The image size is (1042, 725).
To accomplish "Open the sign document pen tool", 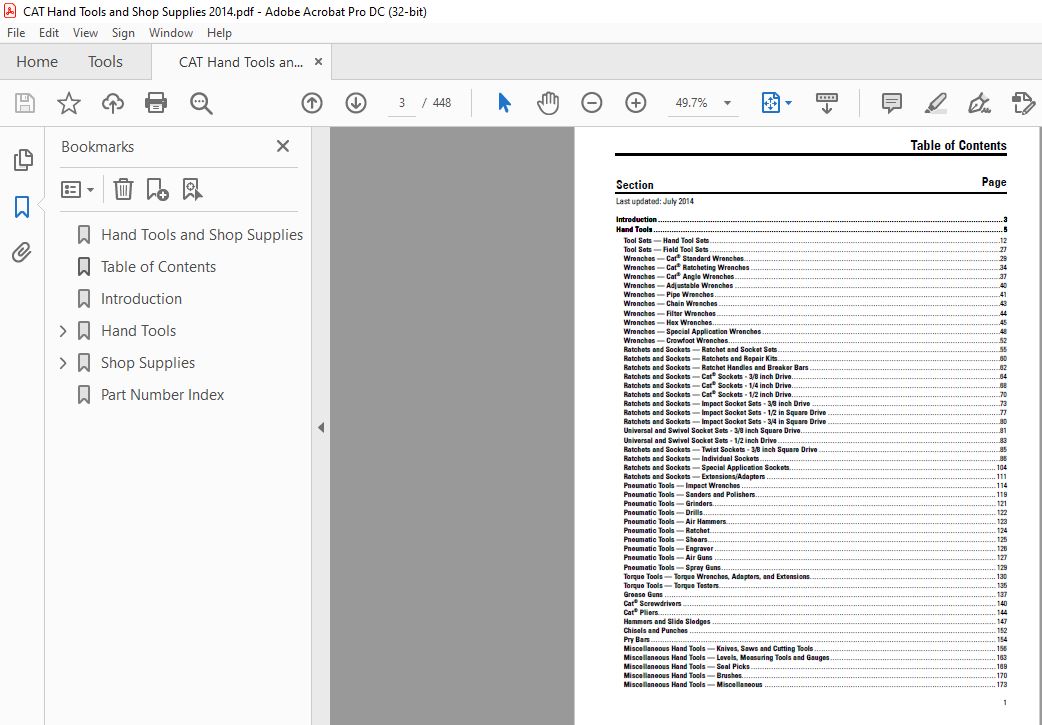I will pos(980,103).
